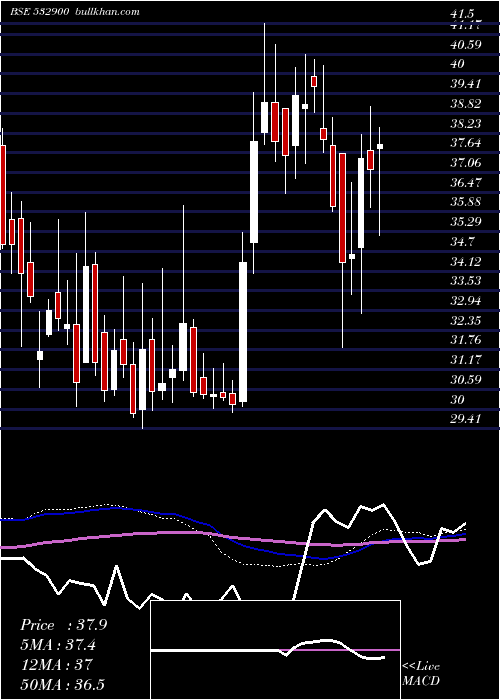Click the 32.94 price axis label
500x700 pixels.
click(x=466, y=301)
